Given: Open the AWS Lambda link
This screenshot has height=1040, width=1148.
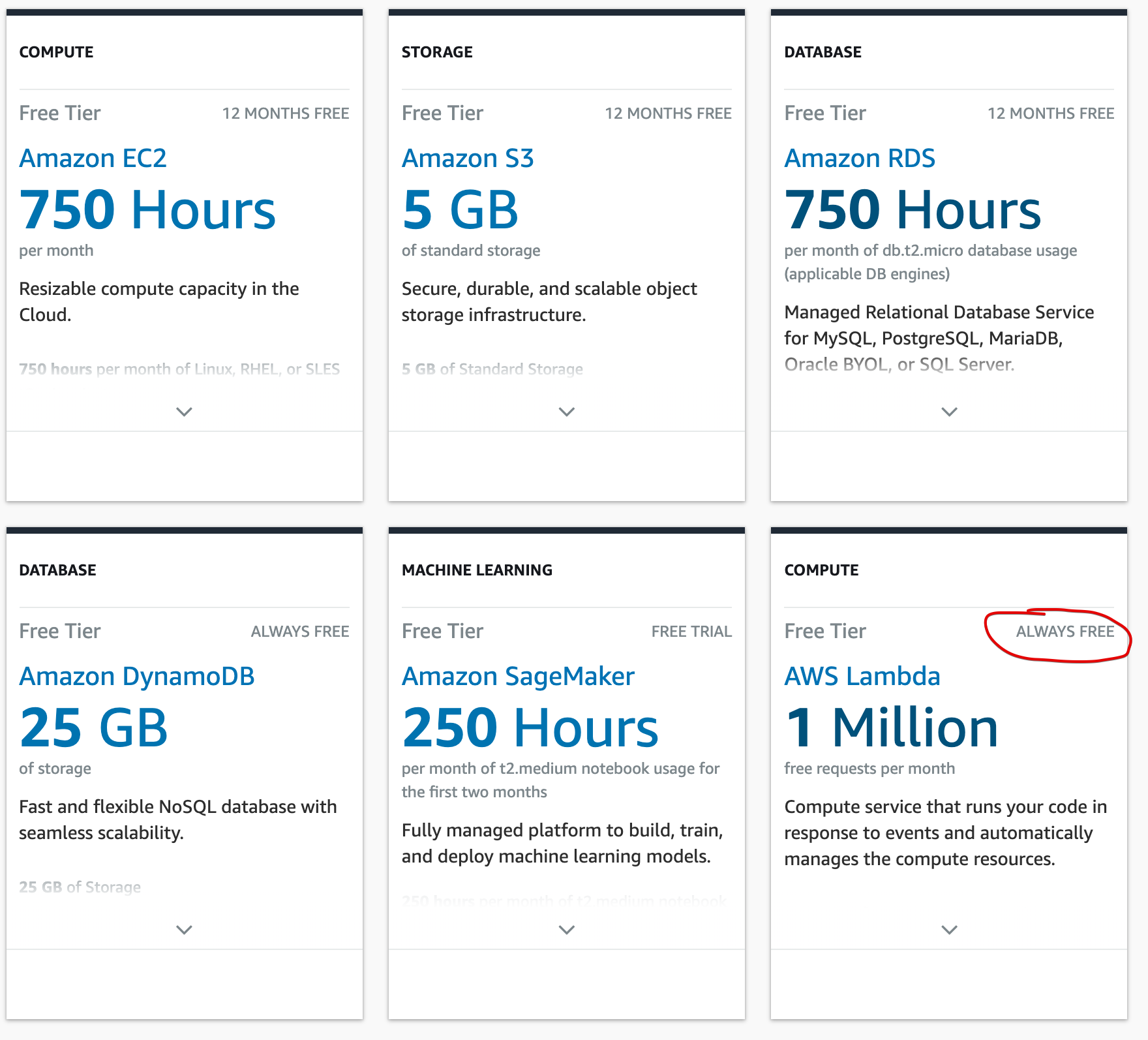Looking at the screenshot, I should click(x=862, y=677).
